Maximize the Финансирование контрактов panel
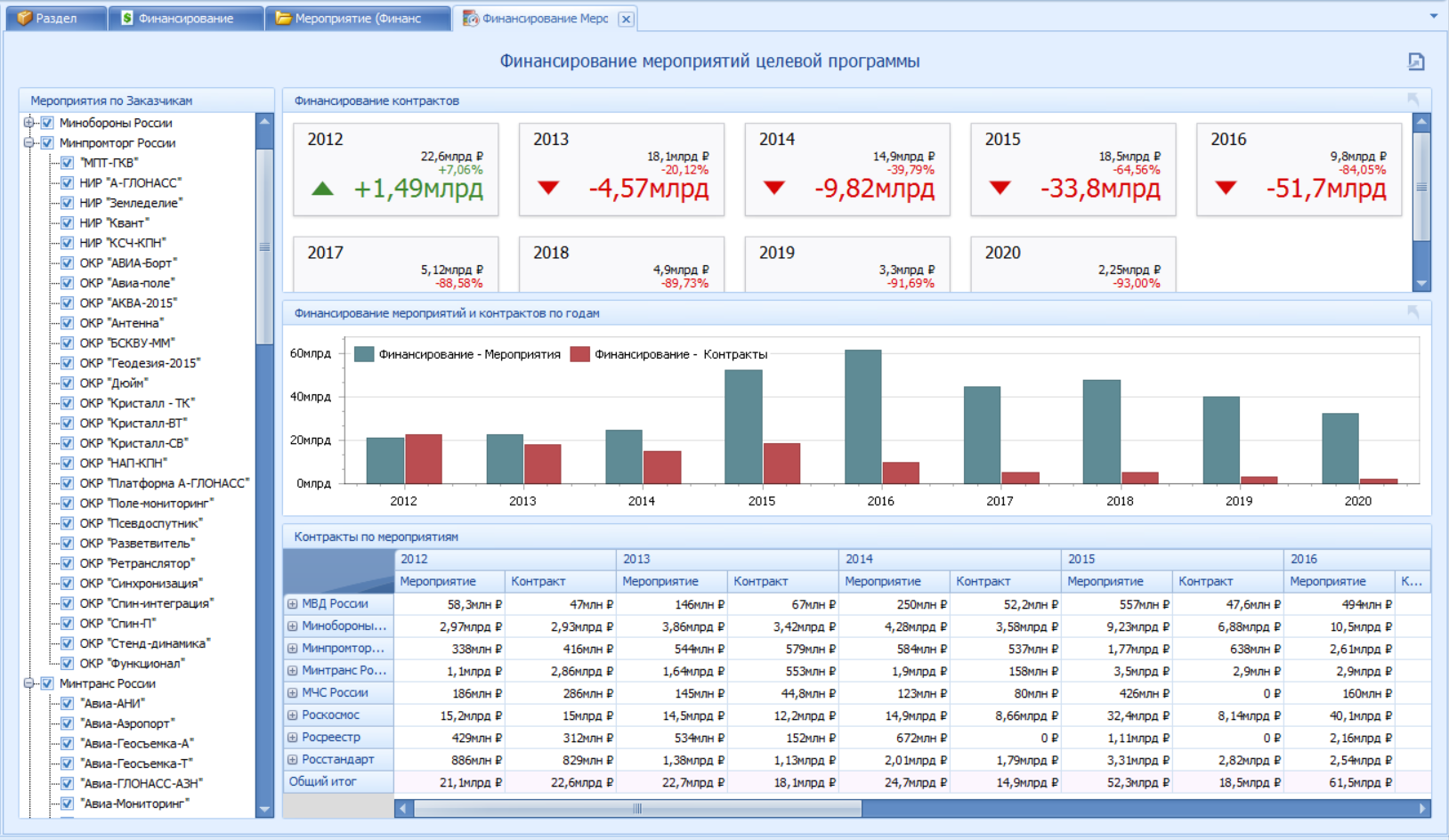This screenshot has height=840, width=1449. point(1413,100)
